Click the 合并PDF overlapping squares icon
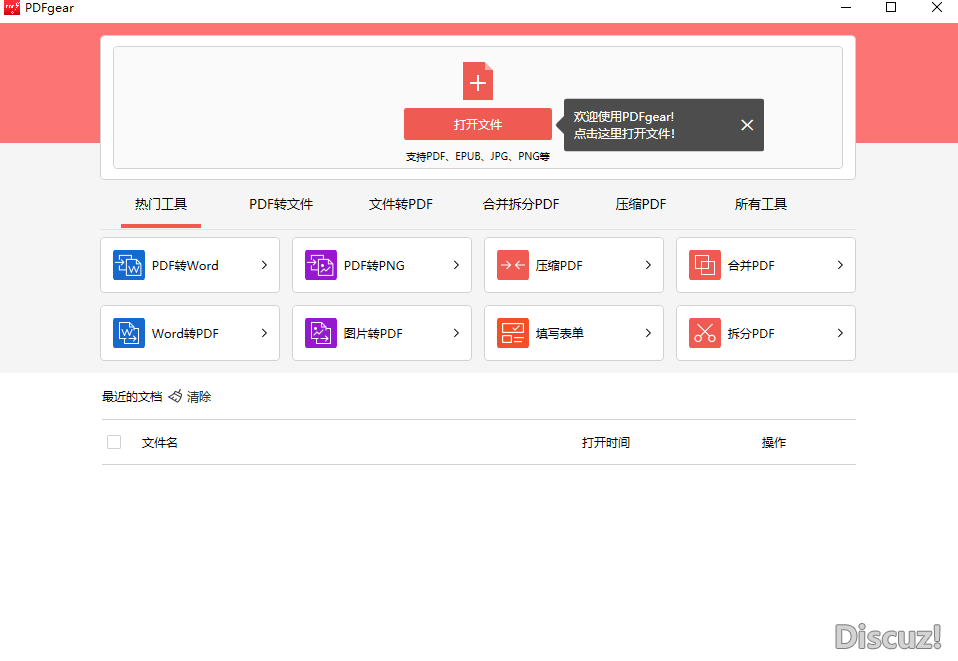 (704, 265)
